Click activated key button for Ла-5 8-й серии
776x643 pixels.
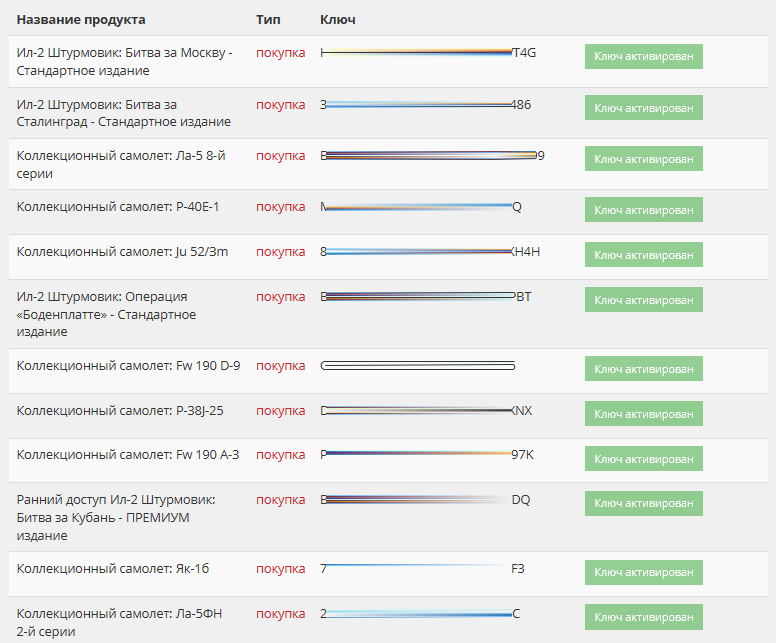643,158
